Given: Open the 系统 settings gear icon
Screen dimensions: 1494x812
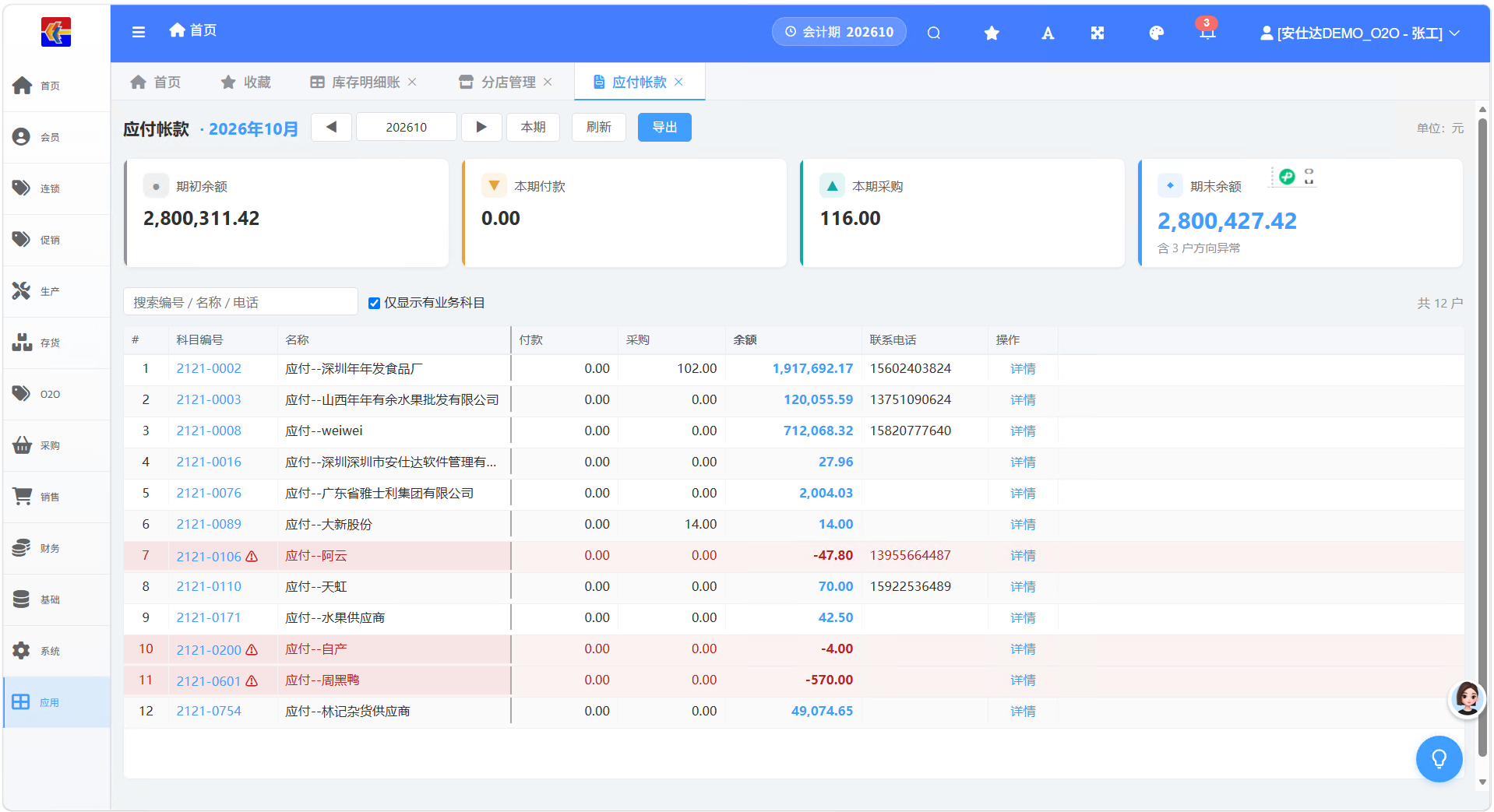Looking at the screenshot, I should click(22, 651).
